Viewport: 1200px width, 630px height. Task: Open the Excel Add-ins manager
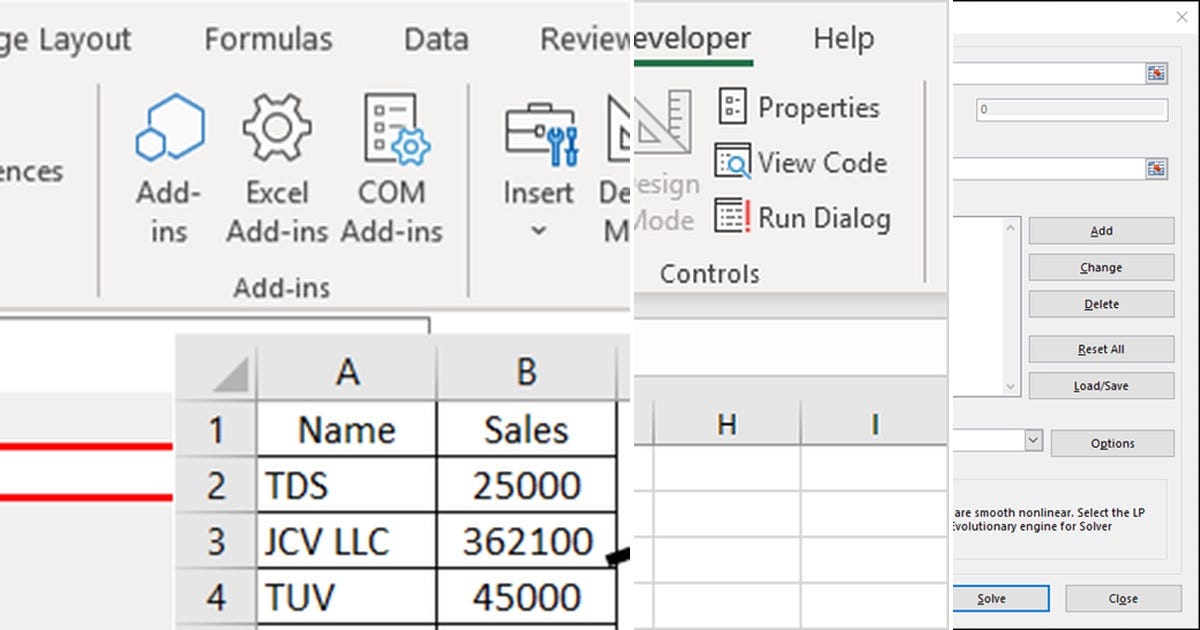click(x=277, y=160)
